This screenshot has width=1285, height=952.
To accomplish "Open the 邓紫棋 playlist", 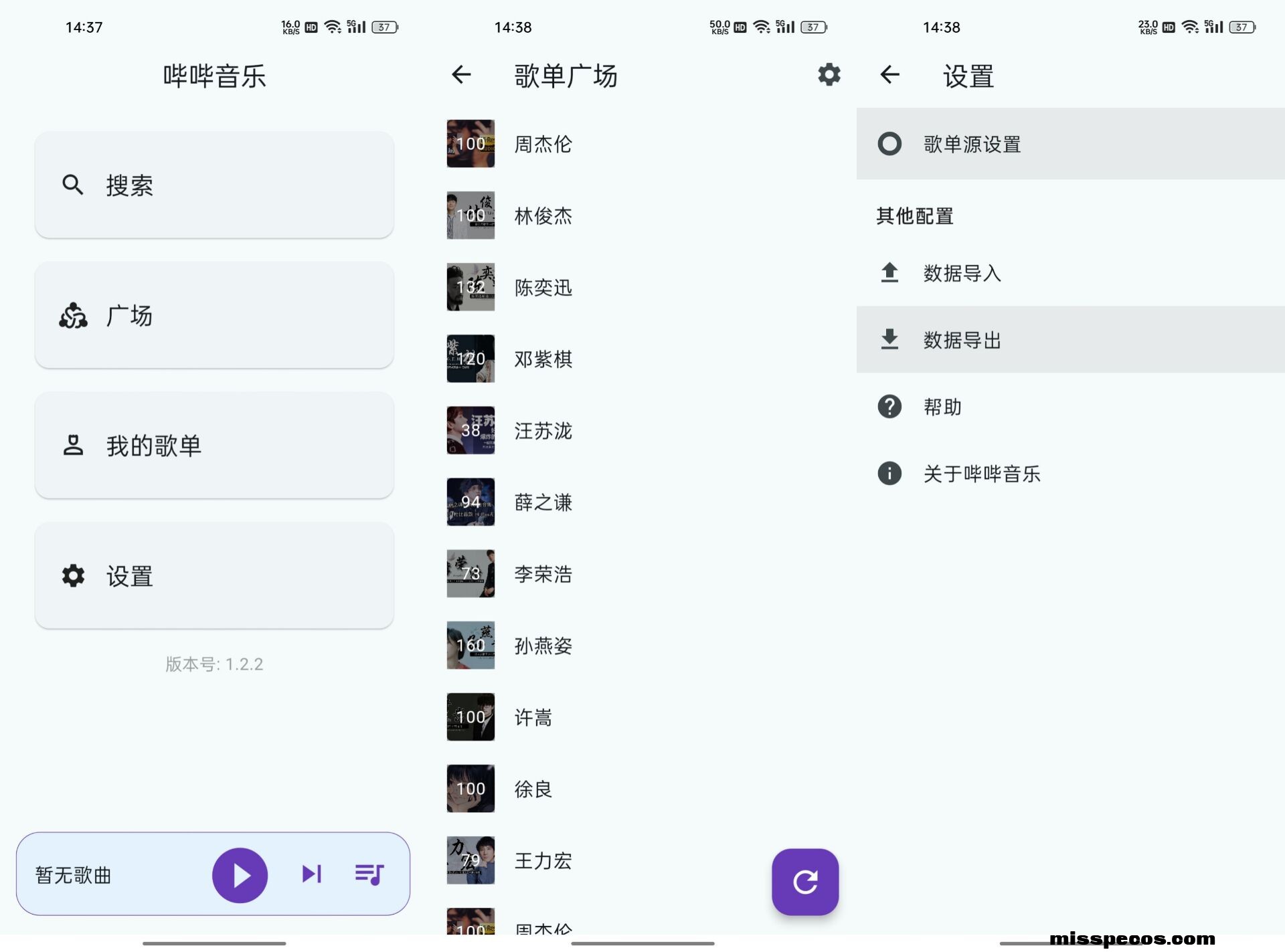I will coord(642,359).
